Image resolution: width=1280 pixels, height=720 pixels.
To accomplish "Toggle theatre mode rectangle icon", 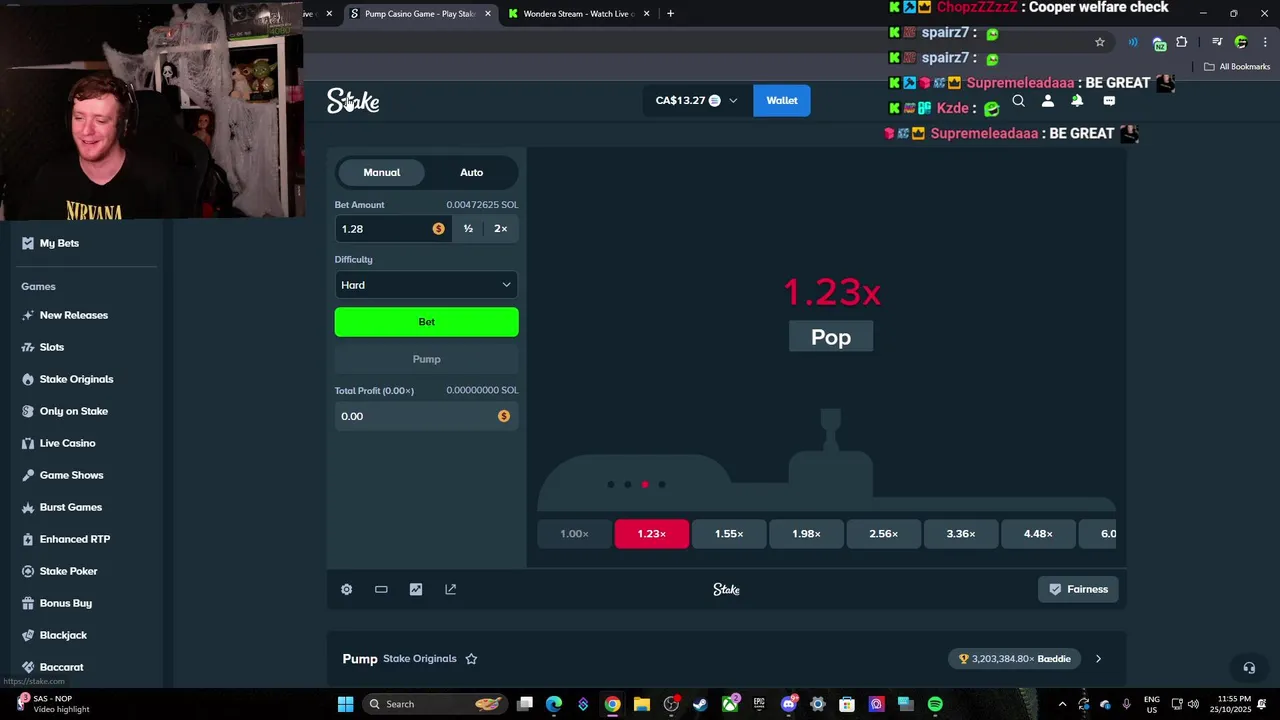I will click(381, 589).
